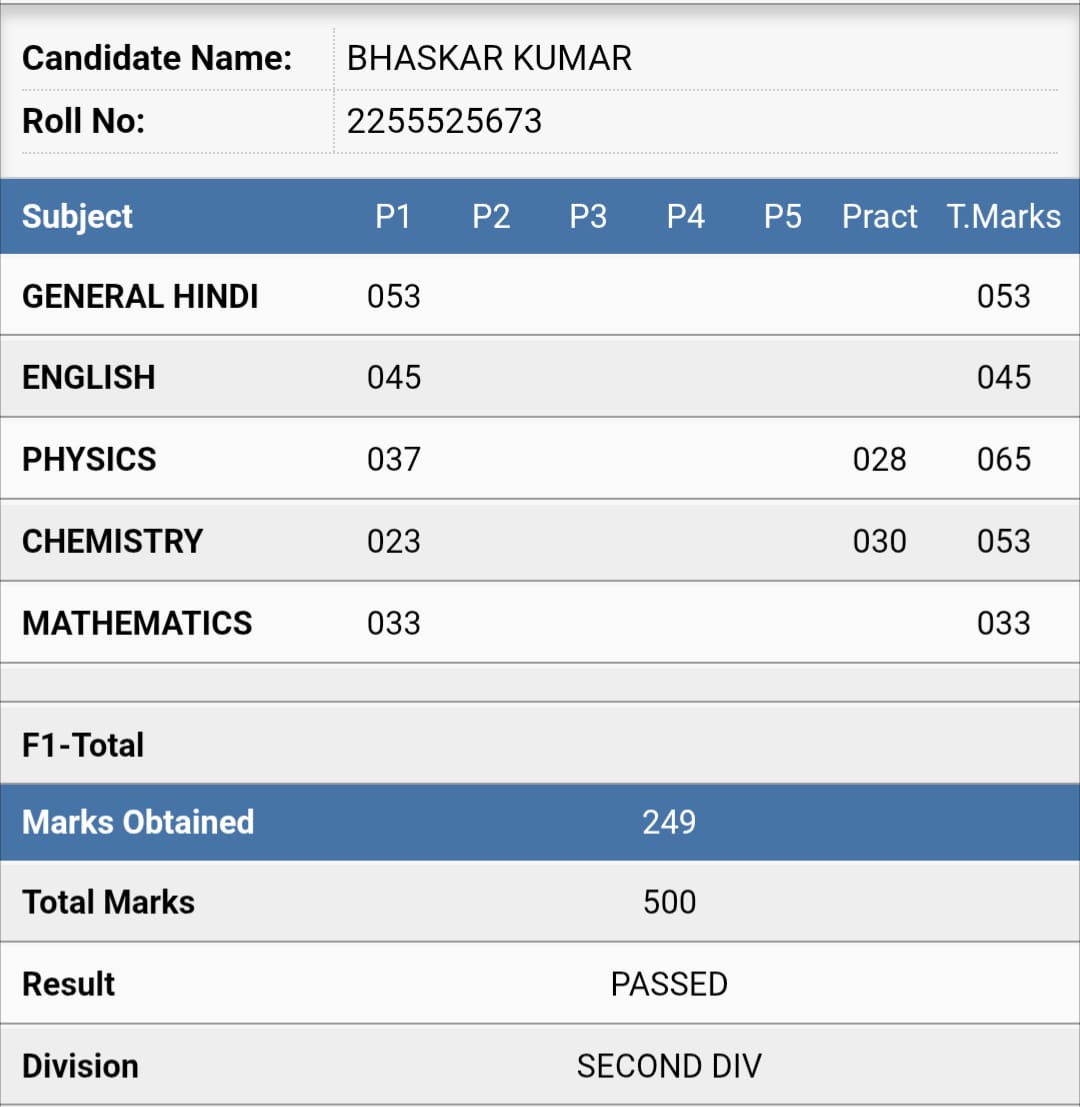1080x1107 pixels.
Task: Select the Total Marks value 500
Action: (669, 902)
